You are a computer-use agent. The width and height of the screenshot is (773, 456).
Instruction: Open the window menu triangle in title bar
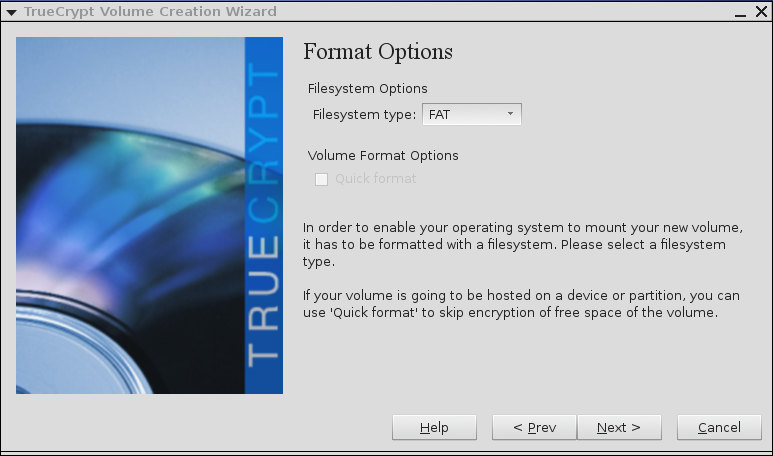pos(11,12)
